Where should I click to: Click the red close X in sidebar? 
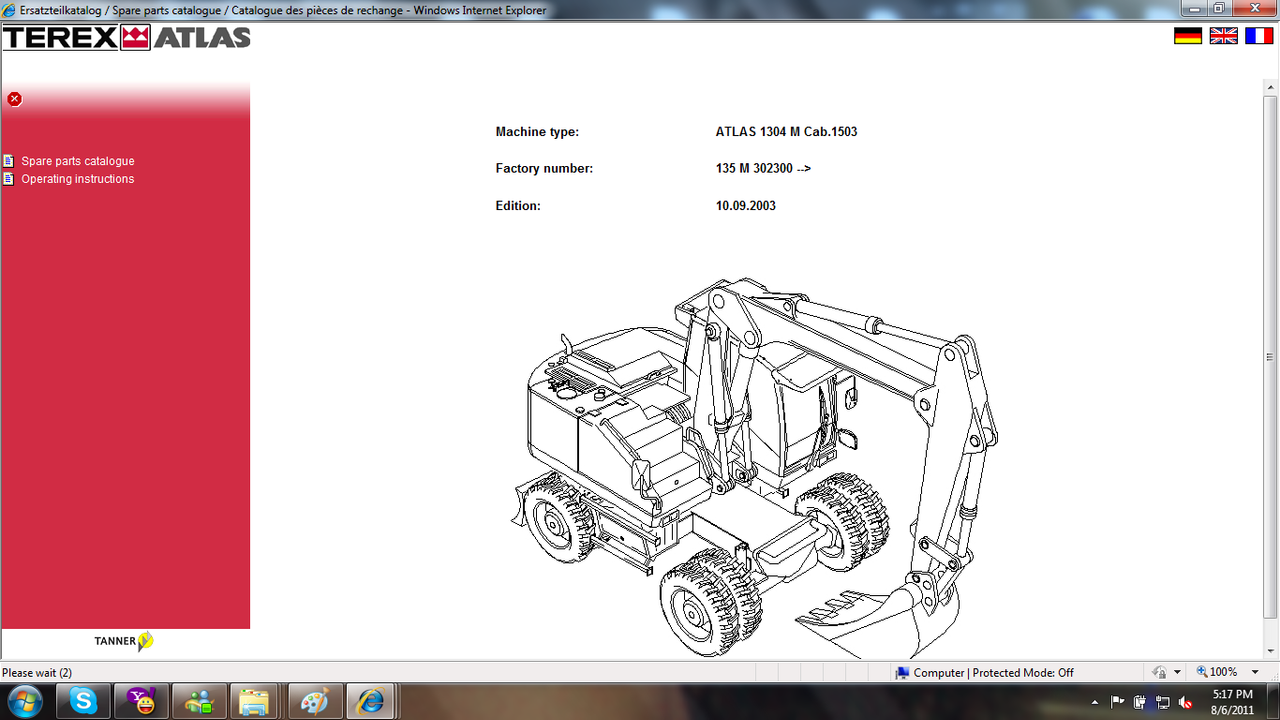(14, 99)
